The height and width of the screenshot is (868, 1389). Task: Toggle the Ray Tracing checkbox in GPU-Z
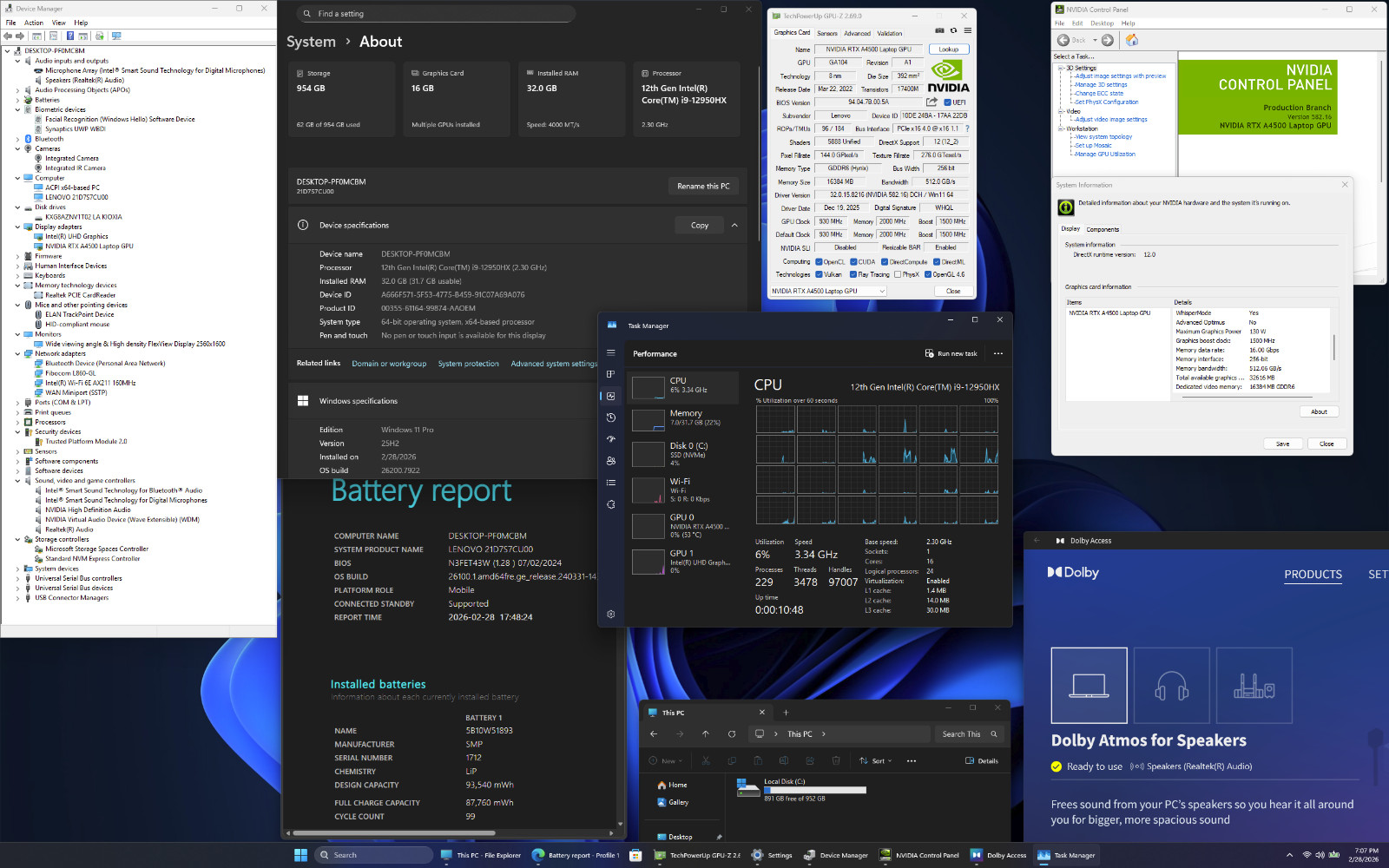853,274
